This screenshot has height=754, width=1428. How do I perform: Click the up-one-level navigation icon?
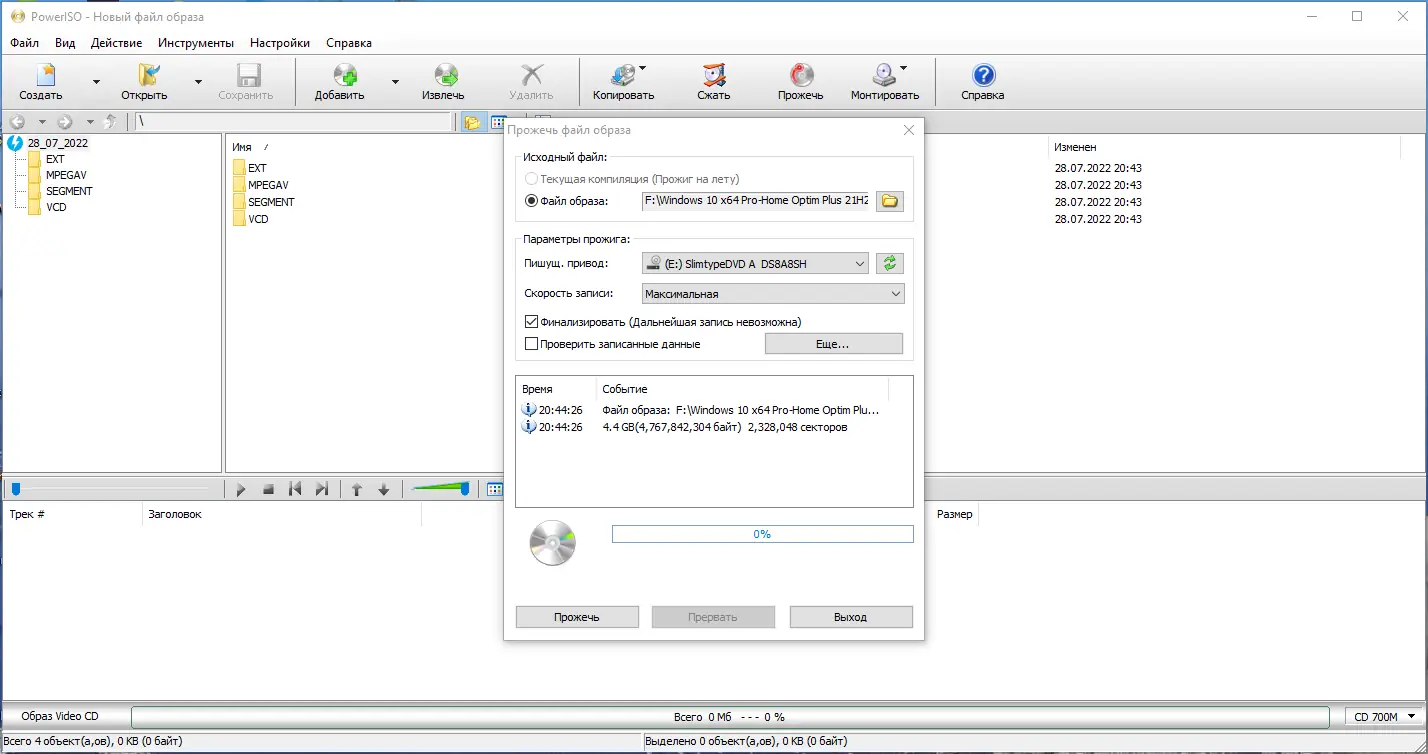(x=111, y=122)
